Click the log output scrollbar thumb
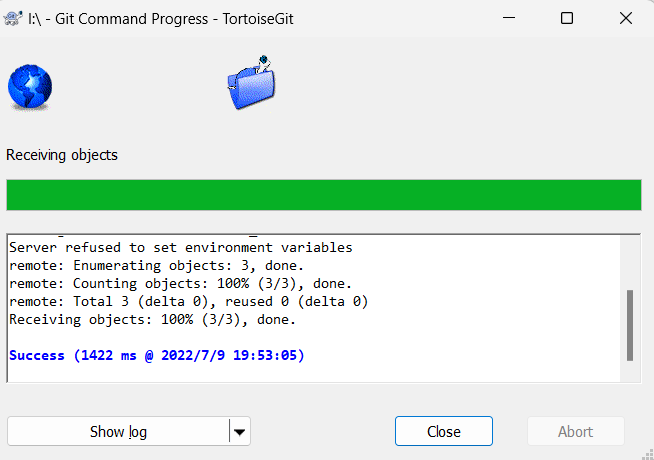 (629, 325)
